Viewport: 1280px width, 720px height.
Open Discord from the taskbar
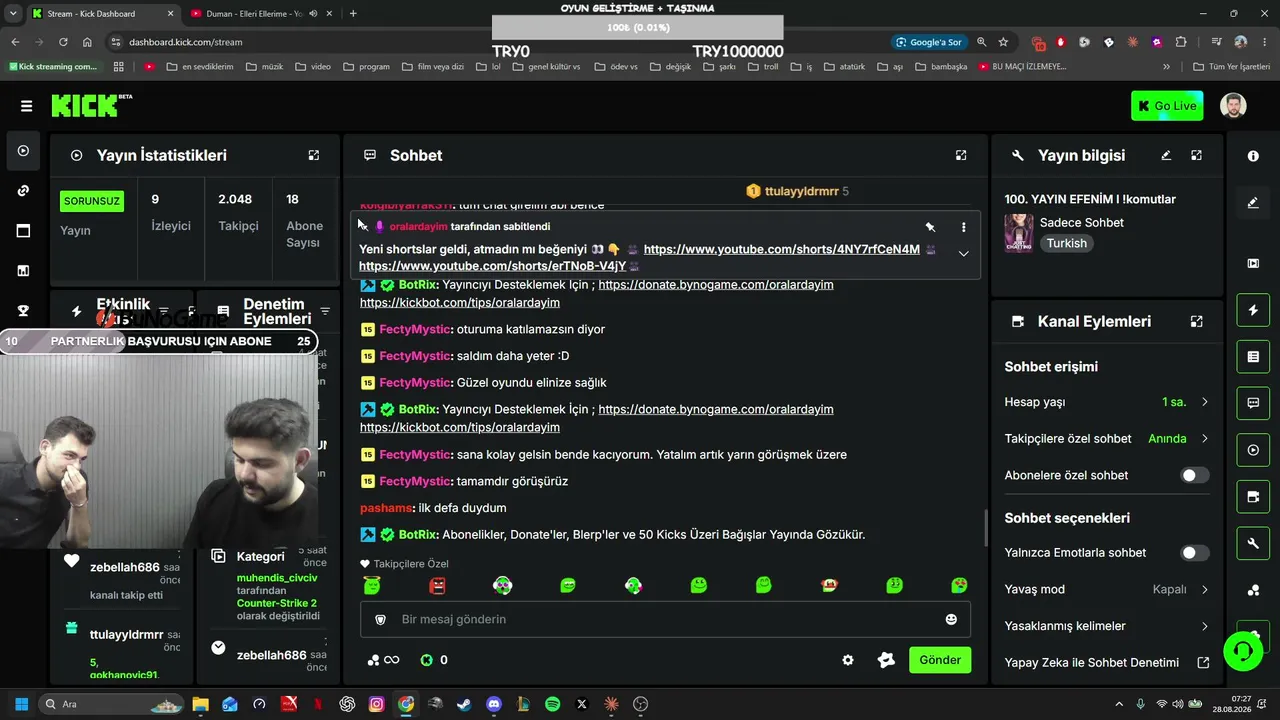click(493, 704)
